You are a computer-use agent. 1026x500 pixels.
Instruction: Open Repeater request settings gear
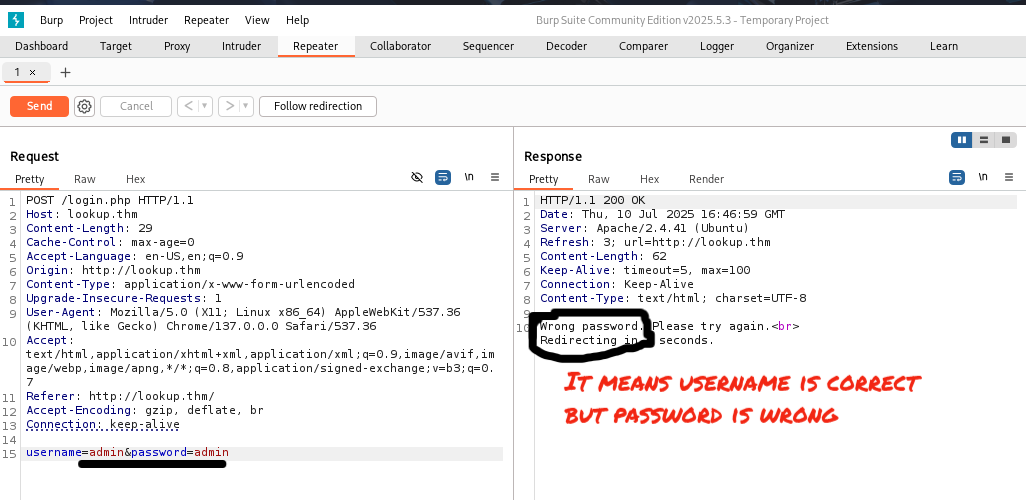[x=85, y=106]
